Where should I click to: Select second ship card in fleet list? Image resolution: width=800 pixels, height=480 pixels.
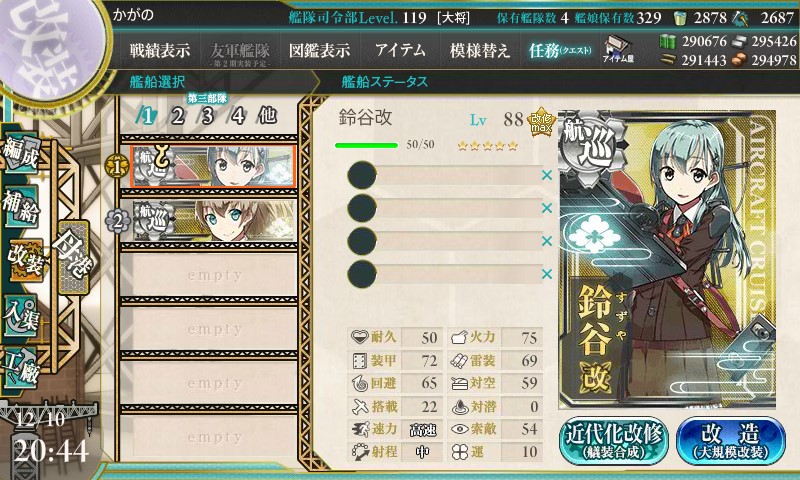click(214, 220)
